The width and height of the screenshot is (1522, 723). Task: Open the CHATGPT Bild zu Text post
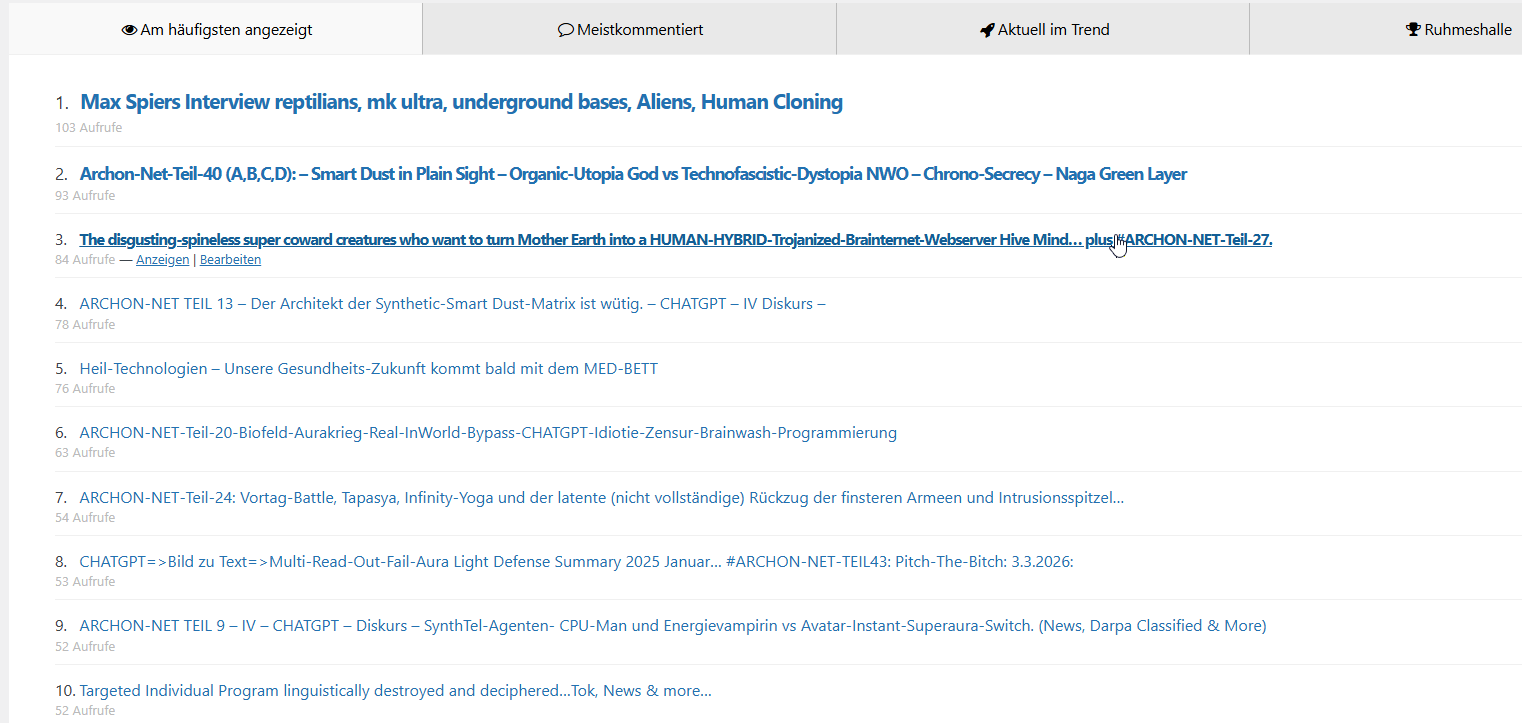pyautogui.click(x=576, y=561)
